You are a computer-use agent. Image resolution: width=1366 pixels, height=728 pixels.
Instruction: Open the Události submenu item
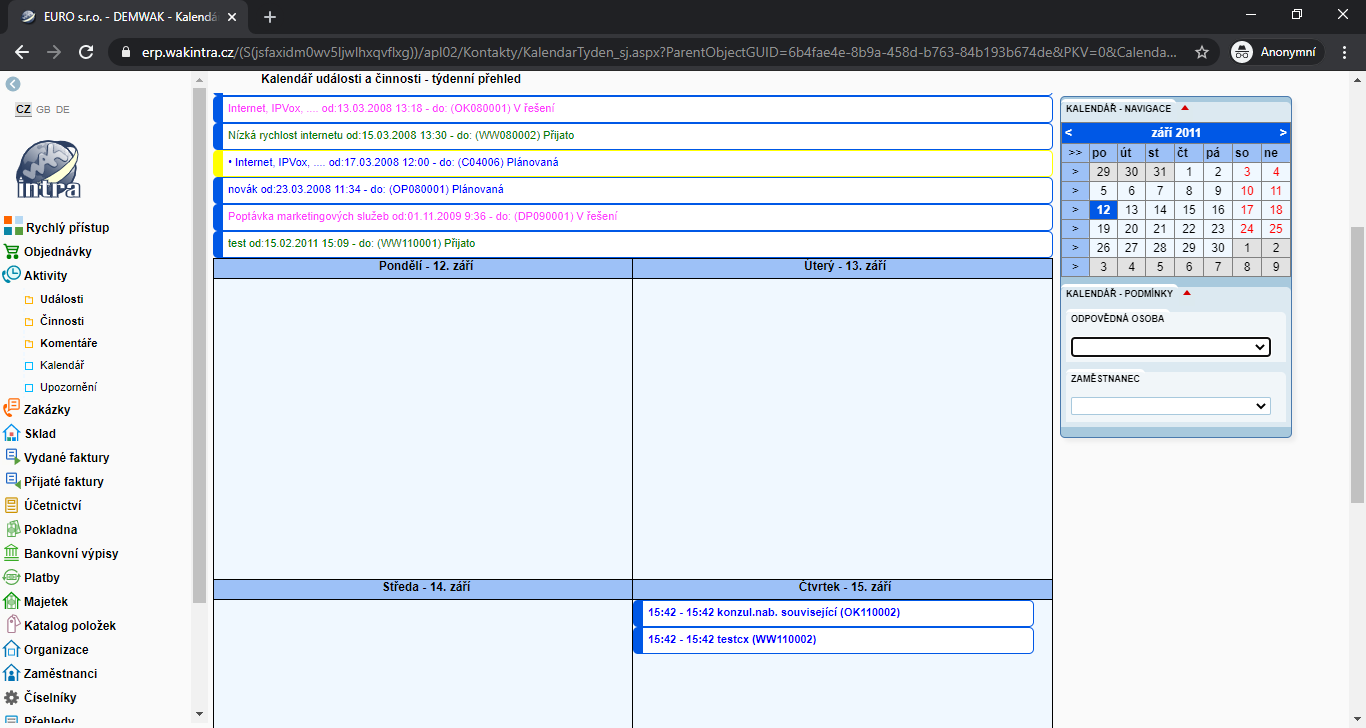point(62,299)
